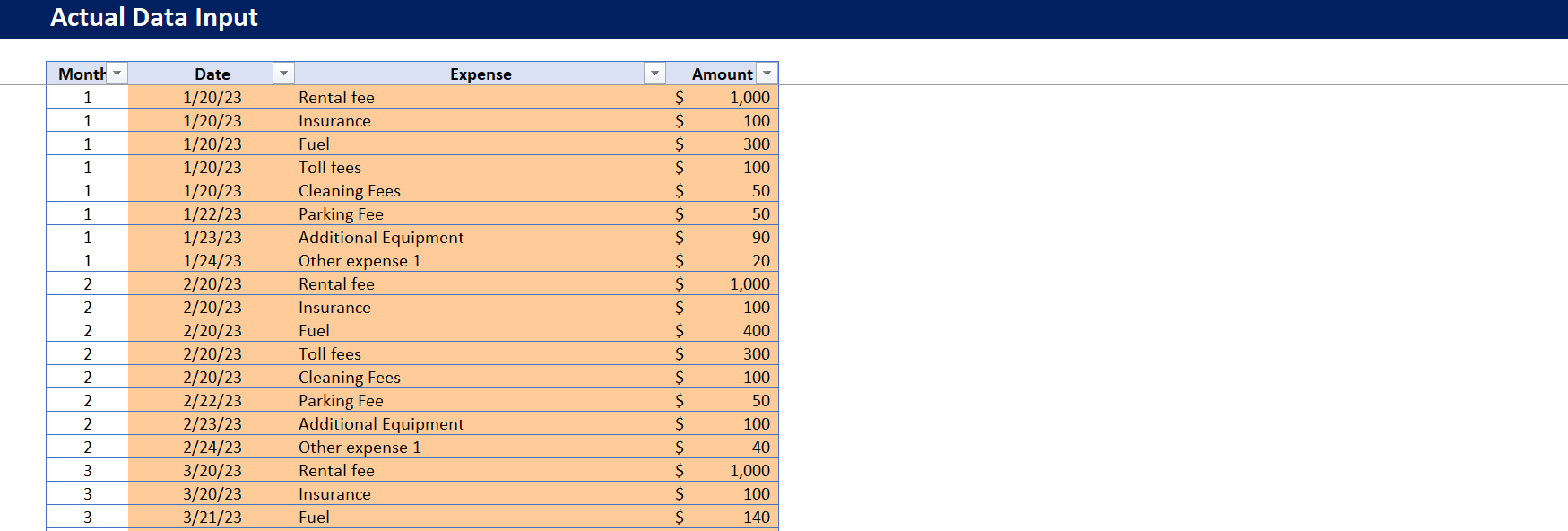This screenshot has height=531, width=1568.
Task: Select the 1/24/23 Other expense 1 cell
Action: pyautogui.click(x=481, y=260)
